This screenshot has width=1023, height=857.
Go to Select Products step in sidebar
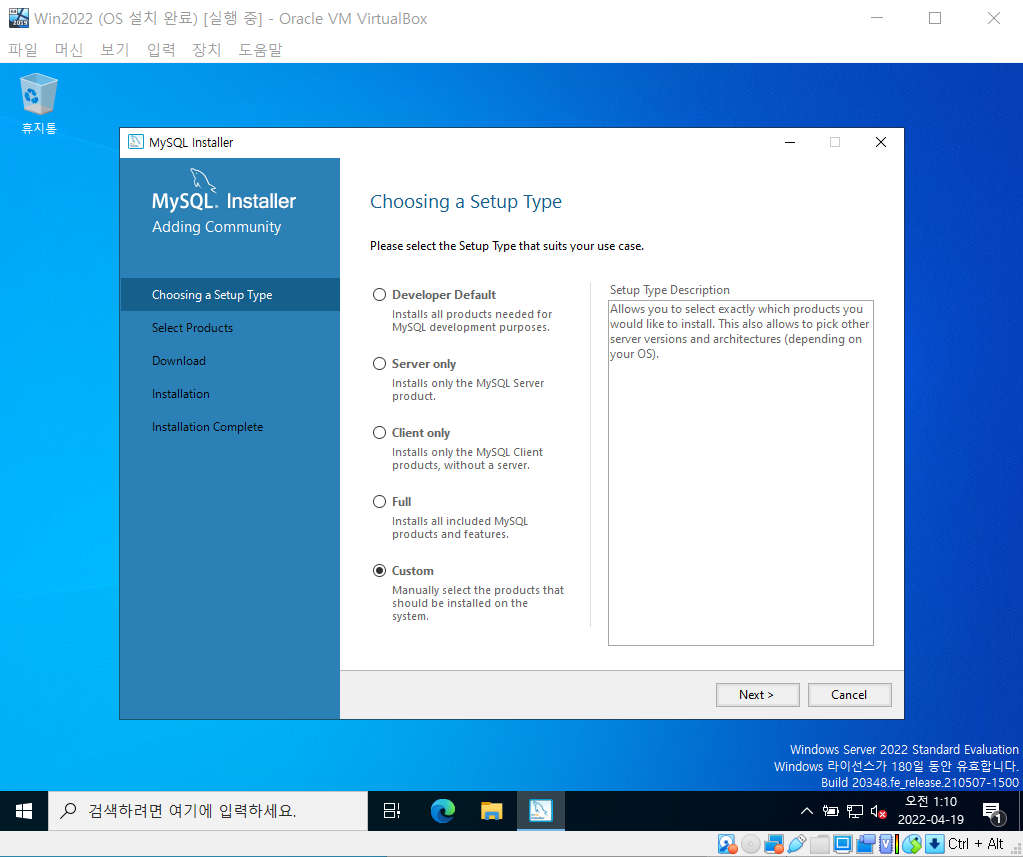[x=192, y=328]
